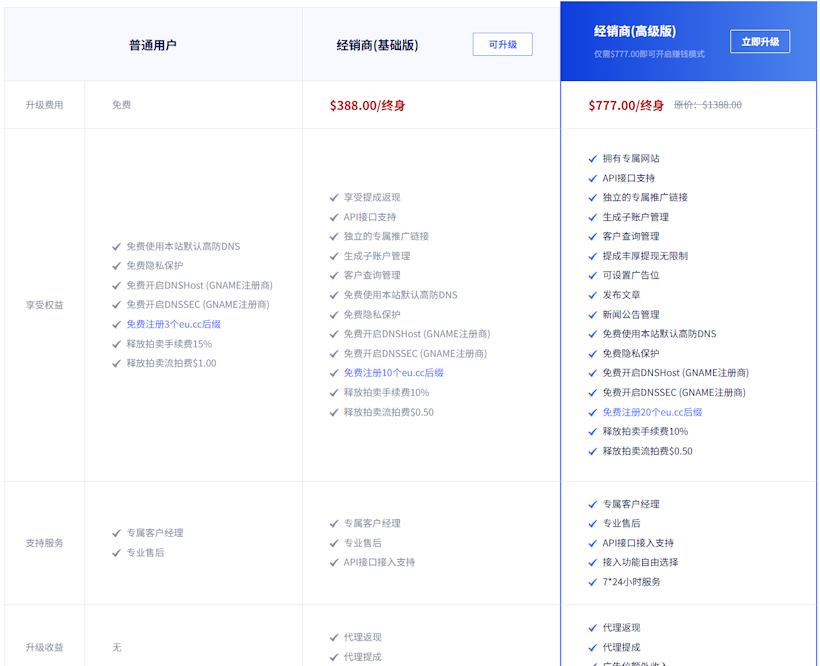
Task: Click checkmark icon beside 新闻公告管理
Action: [x=594, y=315]
